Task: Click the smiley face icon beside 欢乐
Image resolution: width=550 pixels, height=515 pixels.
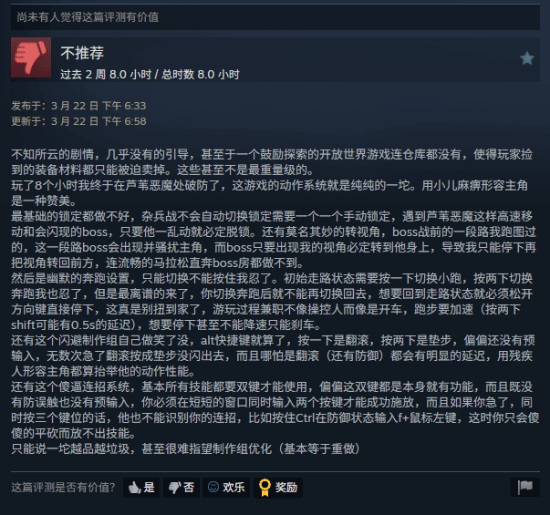Action: click(213, 487)
